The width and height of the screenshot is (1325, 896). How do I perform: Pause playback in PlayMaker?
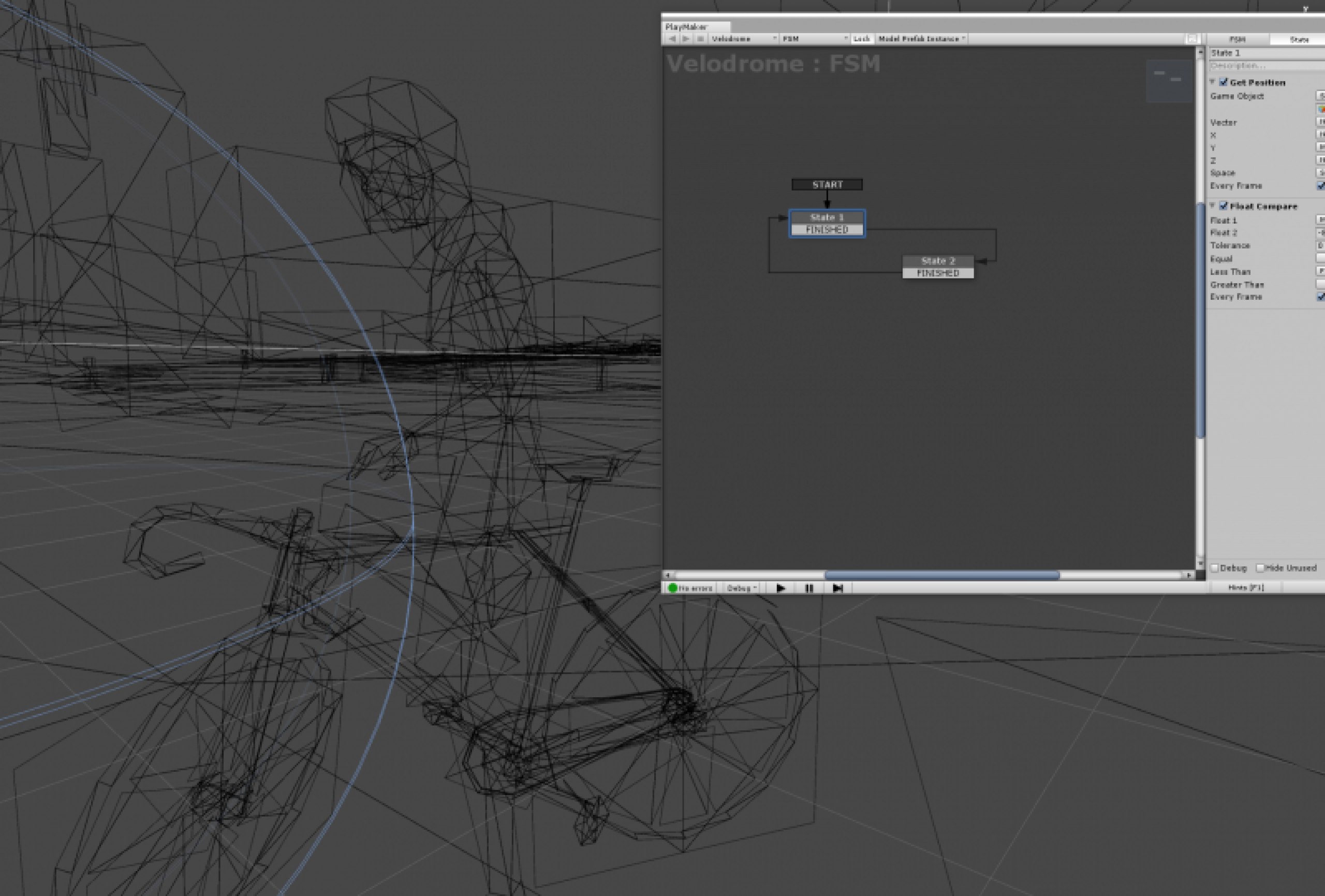click(x=809, y=588)
